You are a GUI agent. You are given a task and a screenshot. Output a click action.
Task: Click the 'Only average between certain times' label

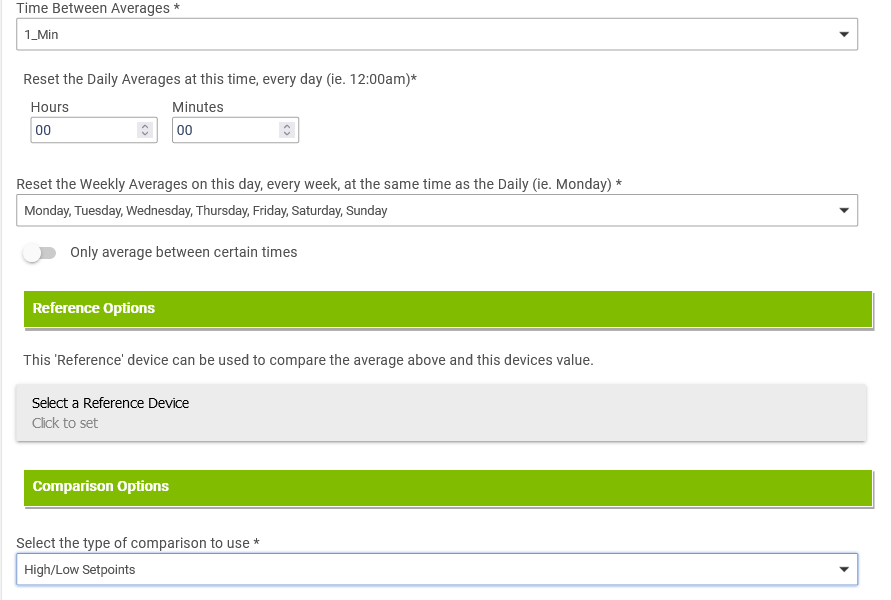click(x=184, y=252)
